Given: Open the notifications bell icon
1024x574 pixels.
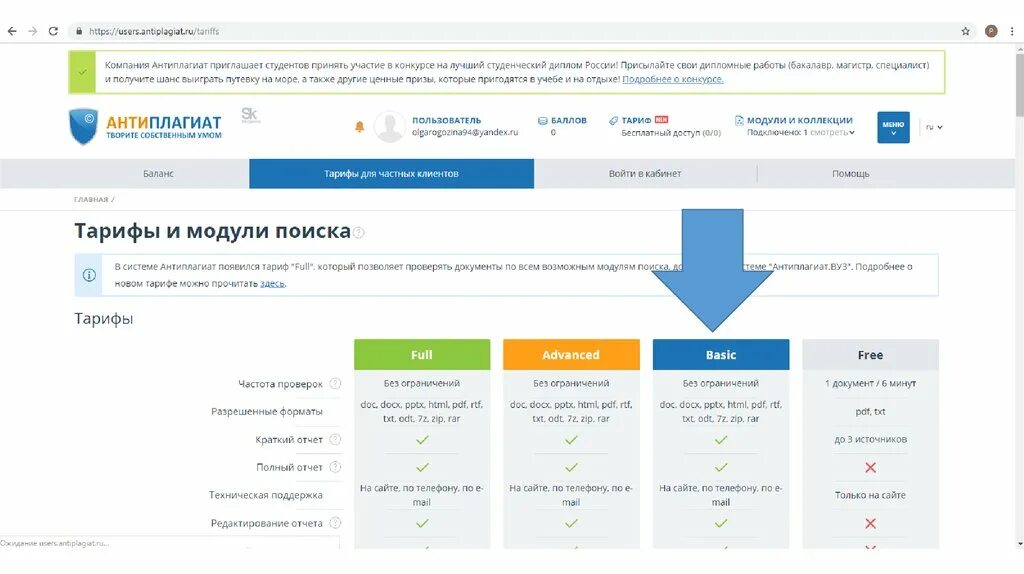Looking at the screenshot, I should coord(359,127).
